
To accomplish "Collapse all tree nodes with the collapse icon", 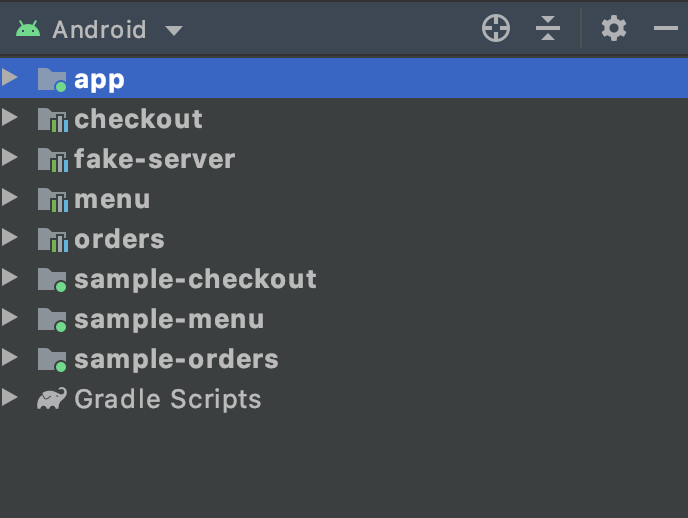I will click(x=548, y=29).
